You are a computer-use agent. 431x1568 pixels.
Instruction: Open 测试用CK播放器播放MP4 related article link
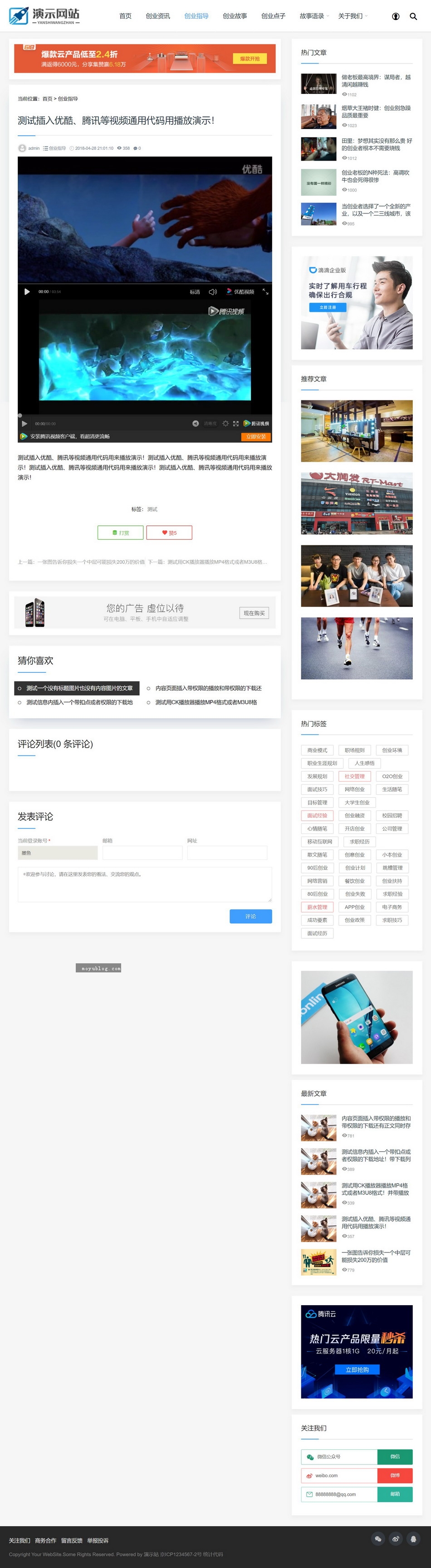(206, 702)
